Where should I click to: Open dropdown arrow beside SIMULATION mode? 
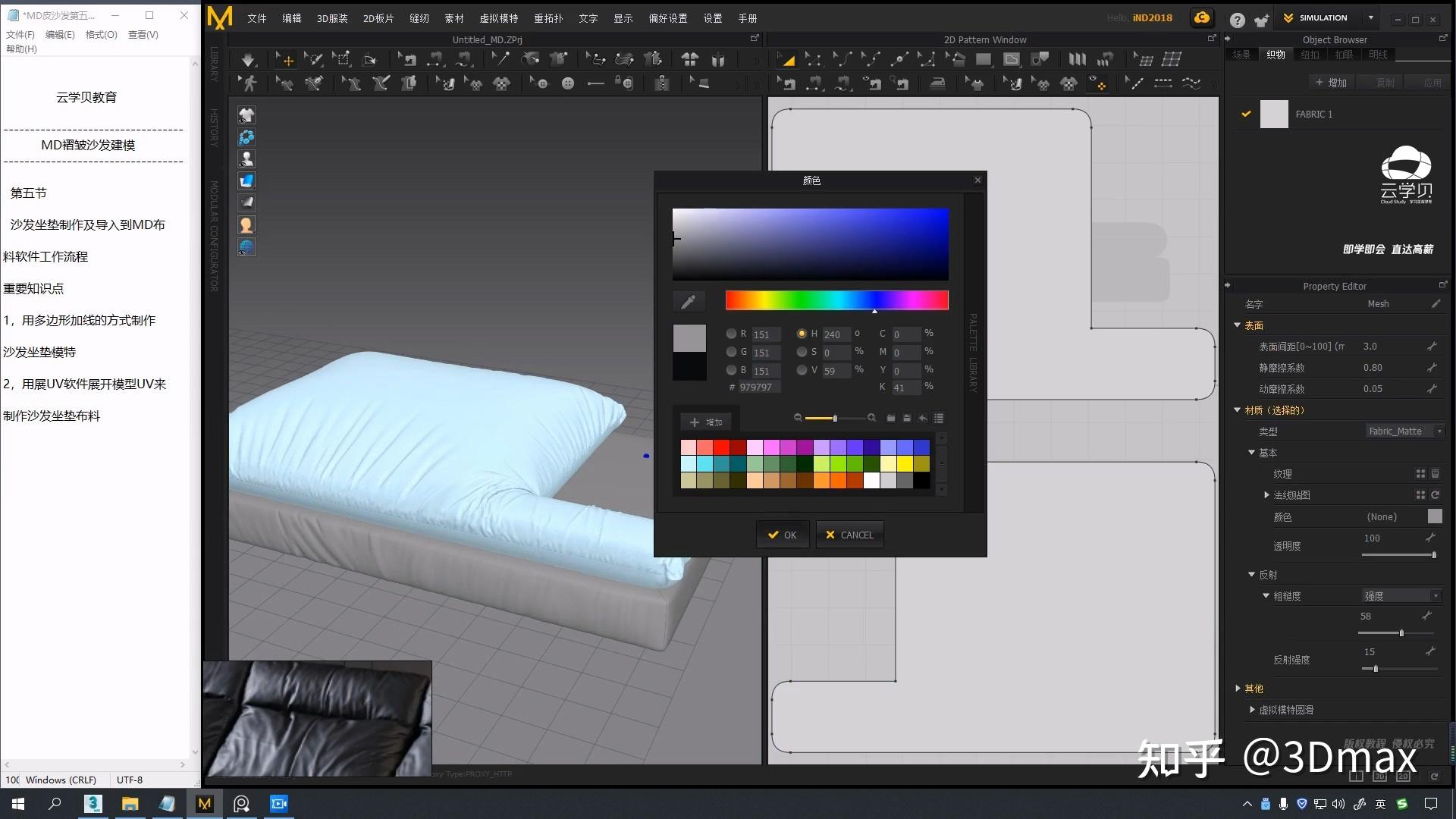pos(1371,17)
